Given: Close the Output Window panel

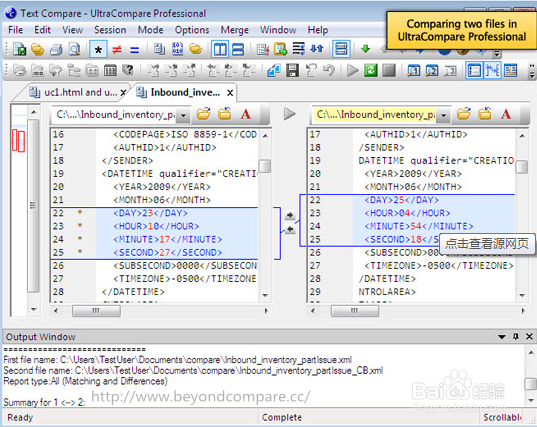Looking at the screenshot, I should pos(529,337).
